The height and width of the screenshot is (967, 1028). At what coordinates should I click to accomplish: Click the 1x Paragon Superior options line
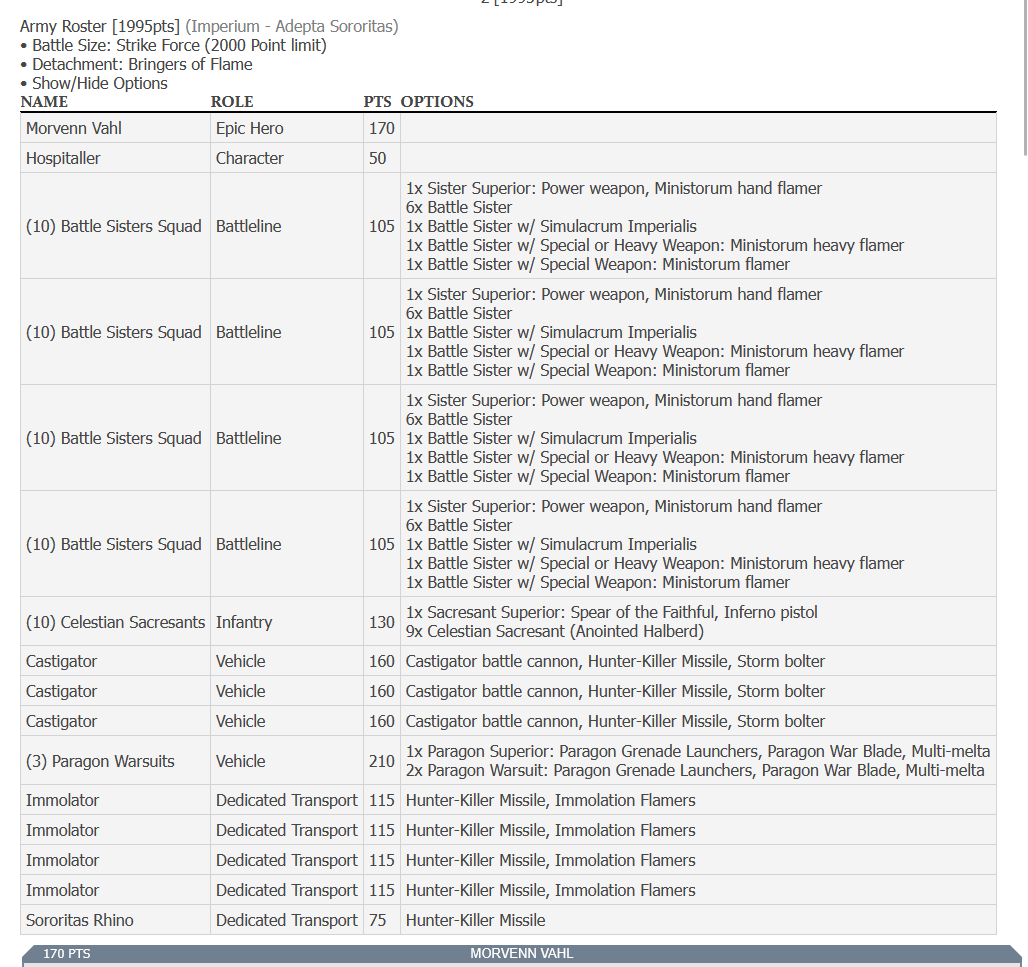pos(698,751)
